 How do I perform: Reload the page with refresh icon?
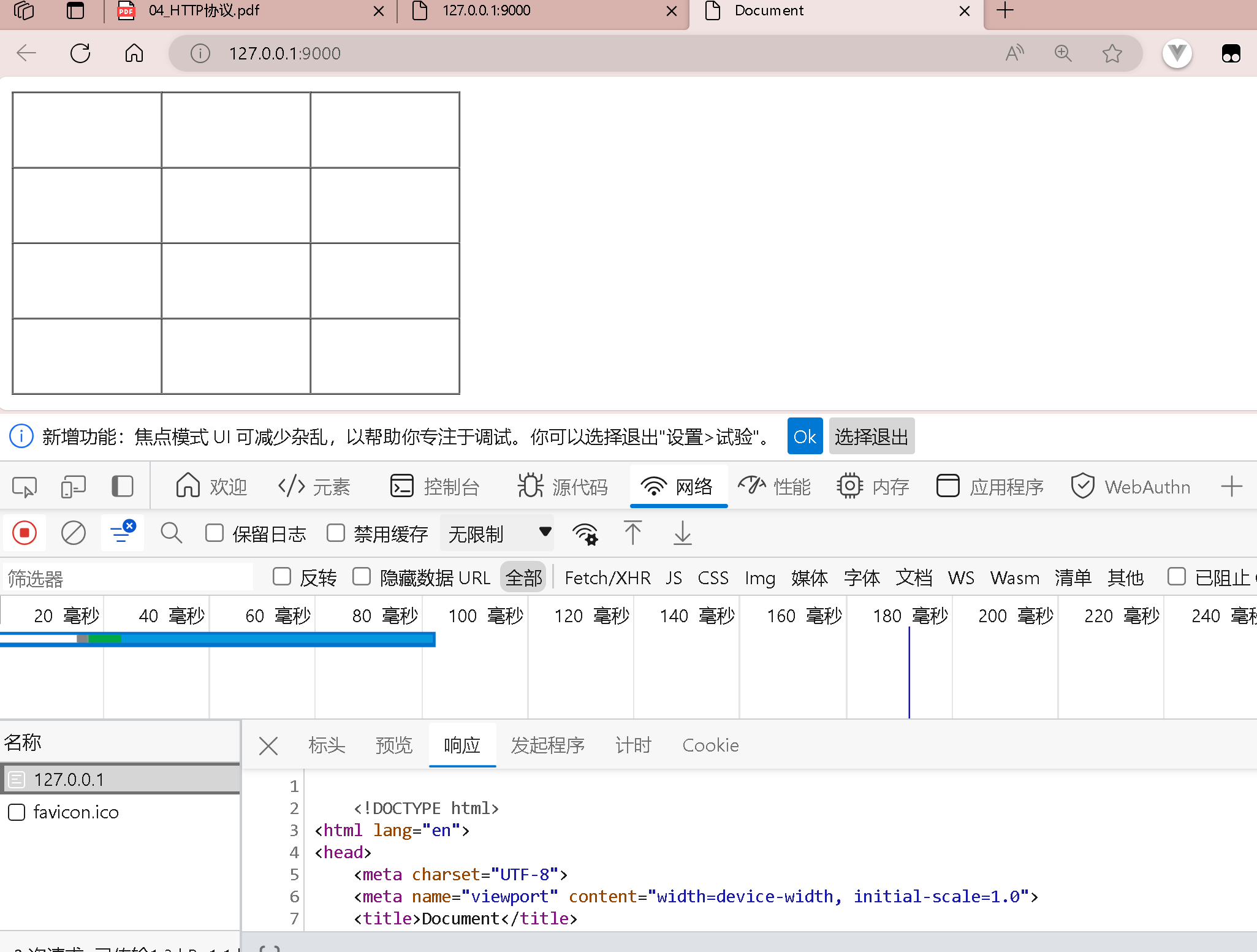tap(80, 53)
